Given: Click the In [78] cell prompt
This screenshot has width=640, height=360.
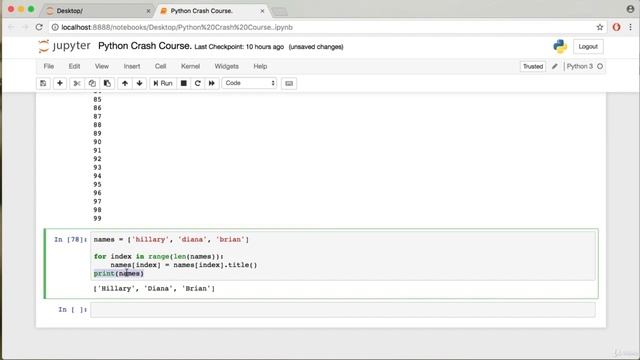Looking at the screenshot, I should 71,240.
